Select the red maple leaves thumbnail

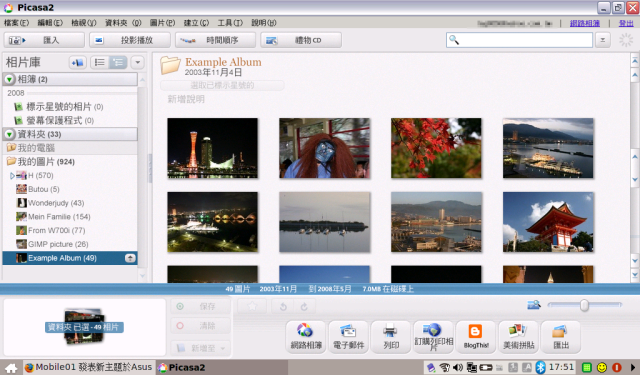[436, 148]
